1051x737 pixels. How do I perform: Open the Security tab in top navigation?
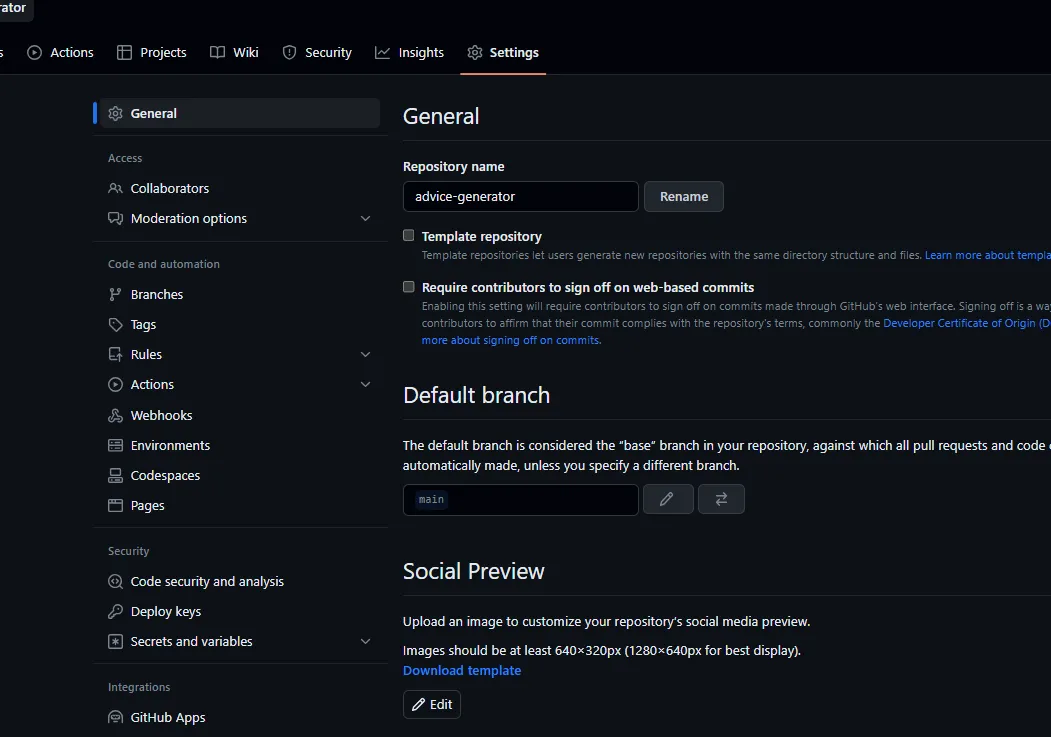317,52
